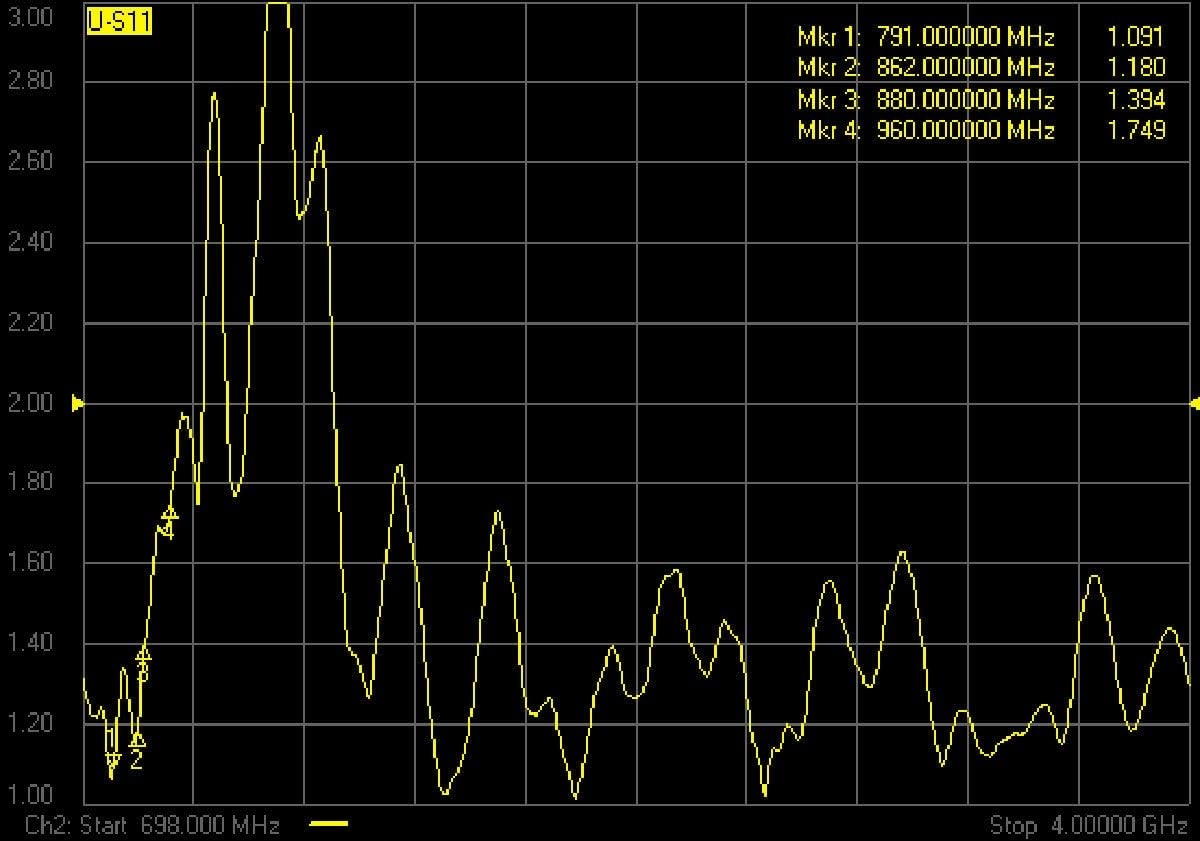Click the Mkr 3 880 MHz readout
The height and width of the screenshot is (841, 1200).
point(925,100)
